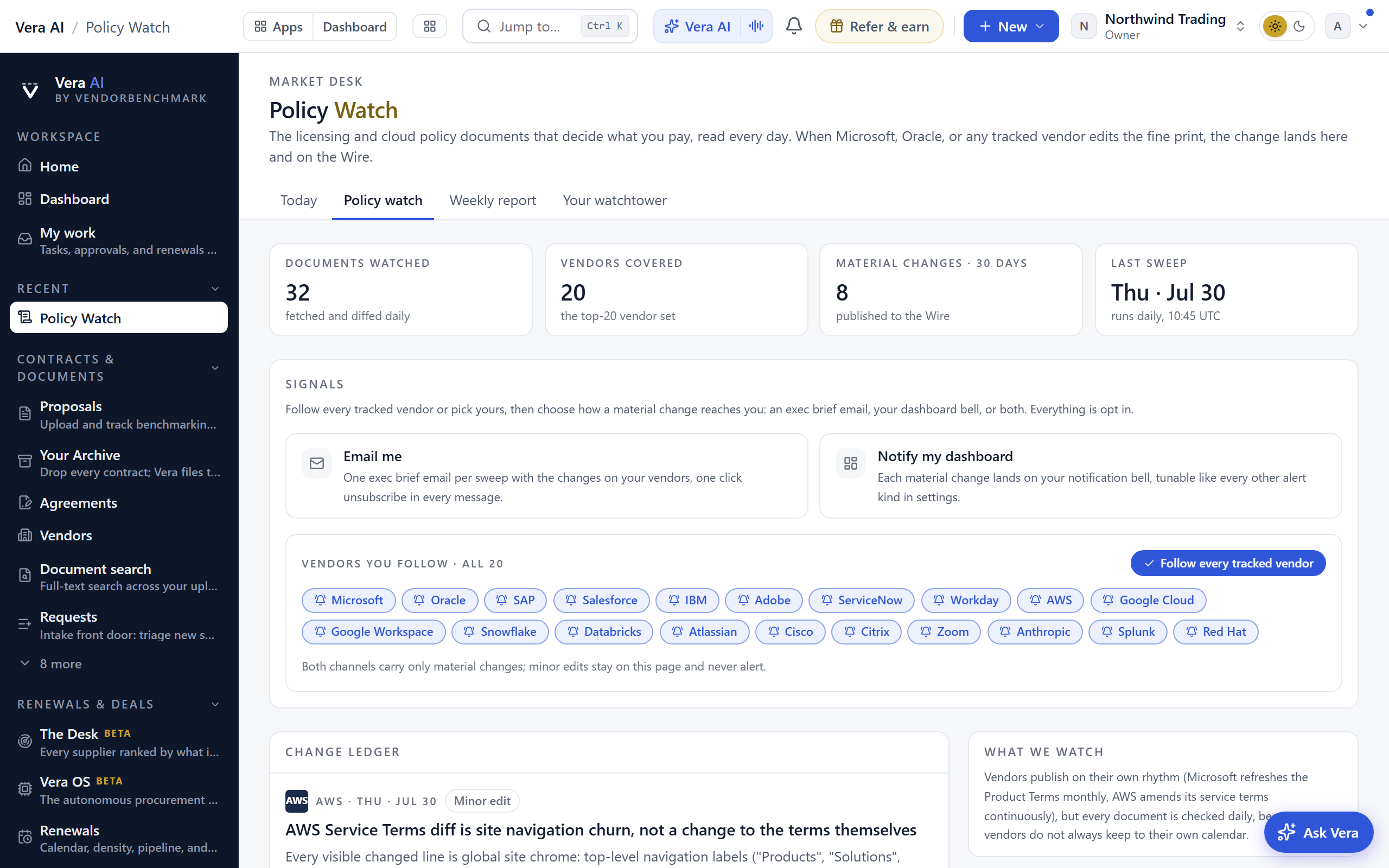Switch to dark theme moon icon

tap(1299, 27)
